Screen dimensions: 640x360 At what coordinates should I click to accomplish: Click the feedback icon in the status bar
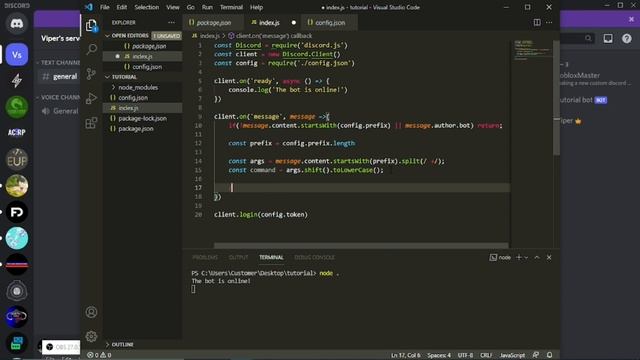click(x=536, y=355)
